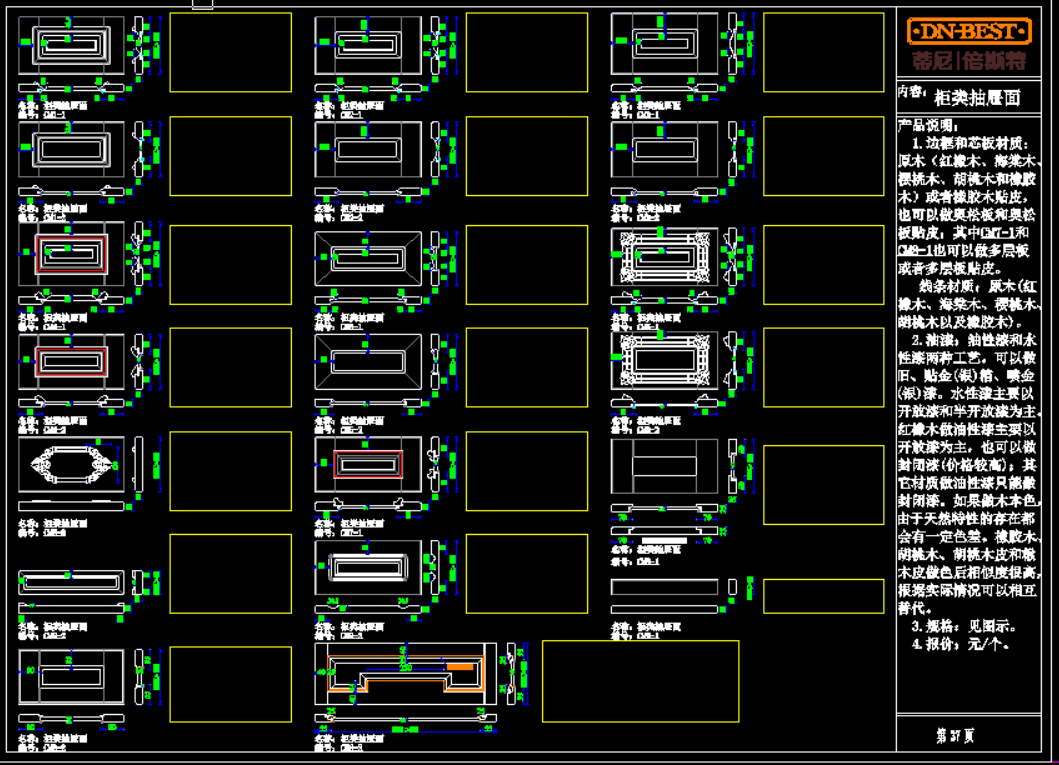Select the beveled drawer face with diagonal corners
The height and width of the screenshot is (765, 1059).
(367, 254)
